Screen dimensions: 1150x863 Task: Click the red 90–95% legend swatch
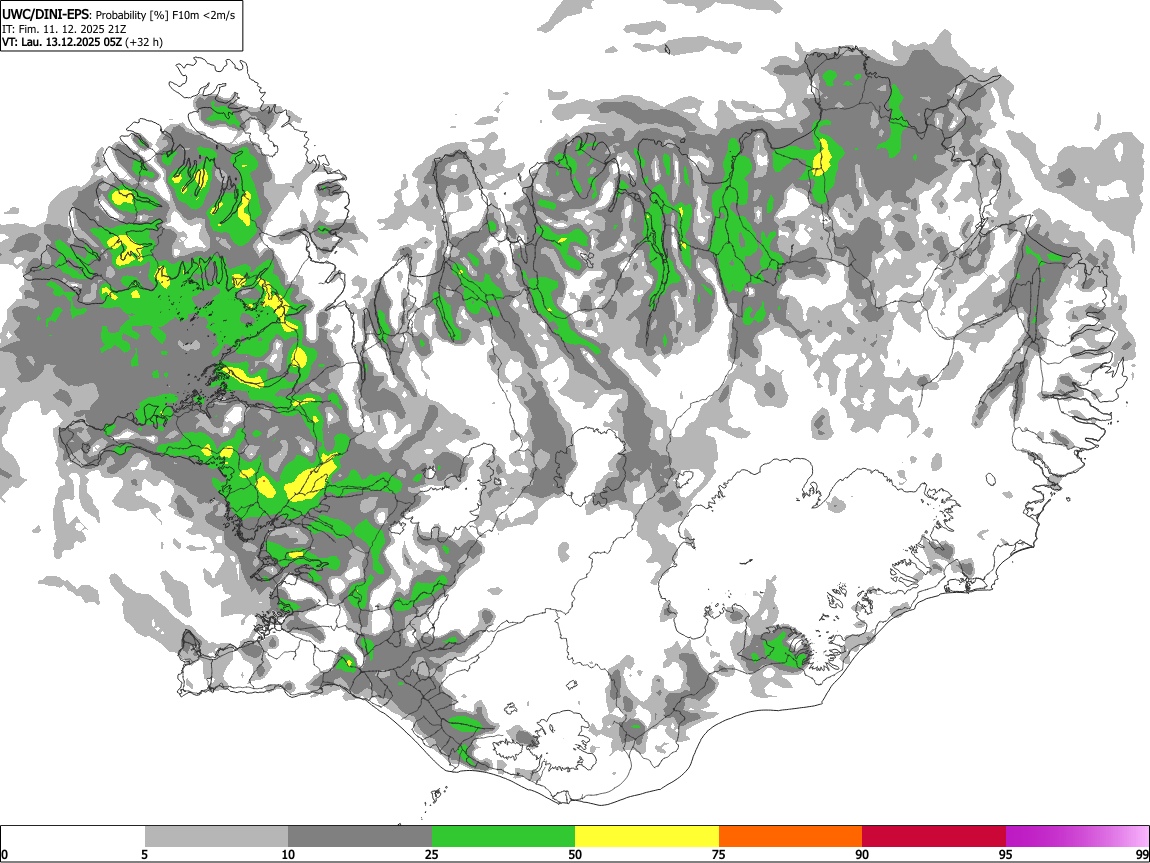pyautogui.click(x=934, y=837)
